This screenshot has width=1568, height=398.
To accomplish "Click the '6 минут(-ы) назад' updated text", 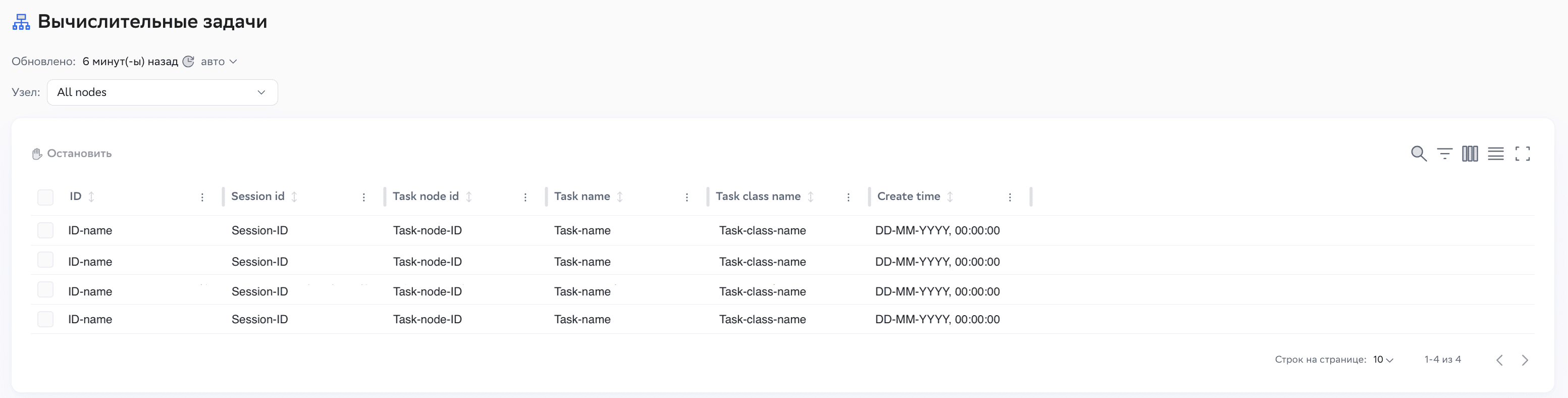I will coord(130,62).
